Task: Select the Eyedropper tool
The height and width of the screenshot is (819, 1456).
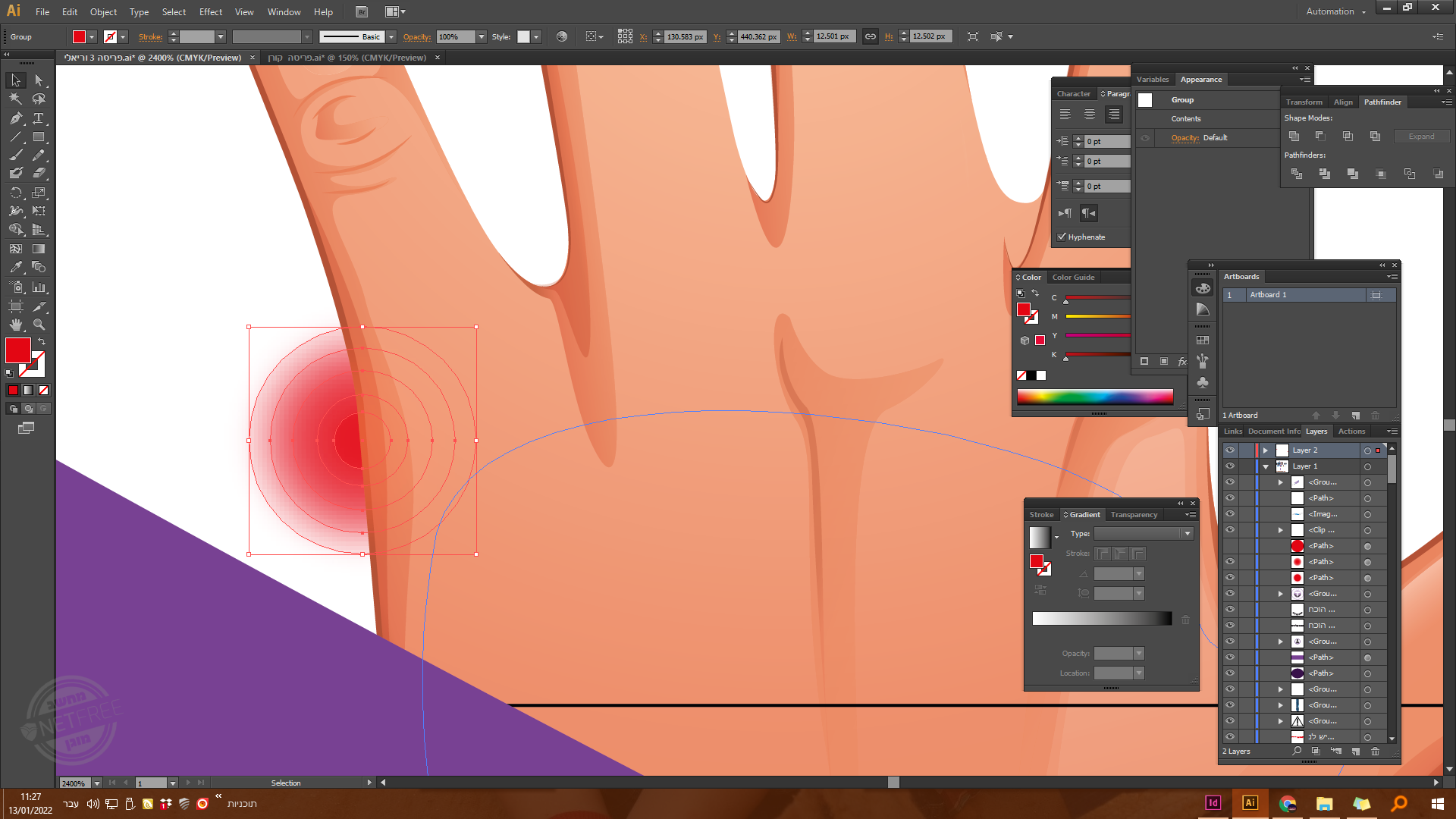Action: click(15, 267)
